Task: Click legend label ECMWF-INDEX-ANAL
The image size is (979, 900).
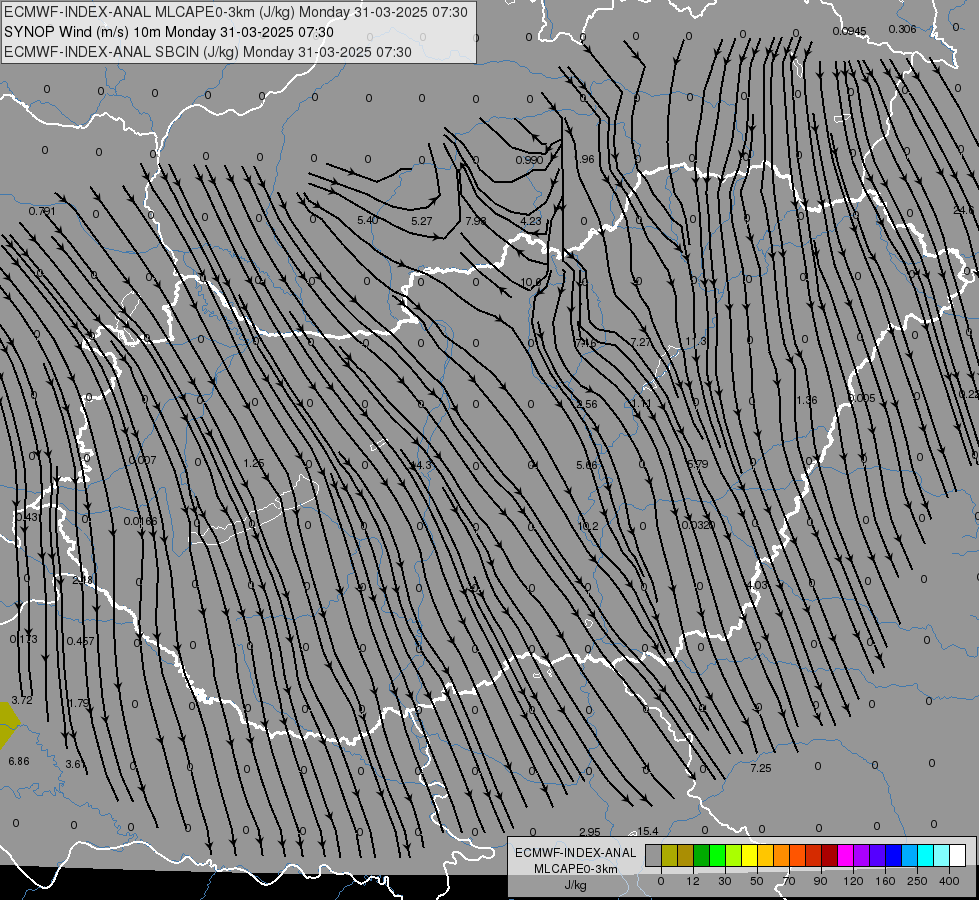Action: (x=575, y=853)
